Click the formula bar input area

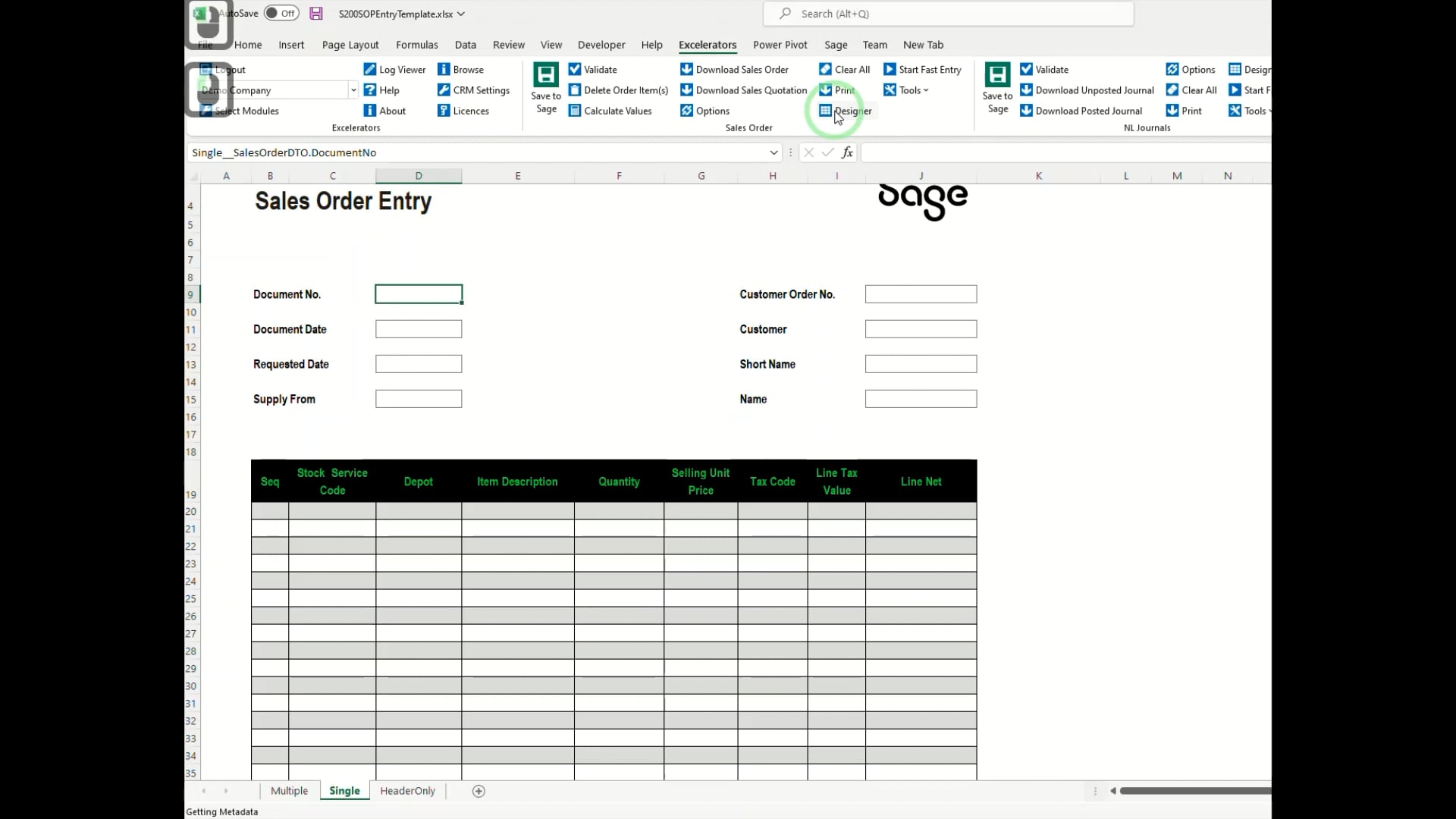click(1065, 152)
